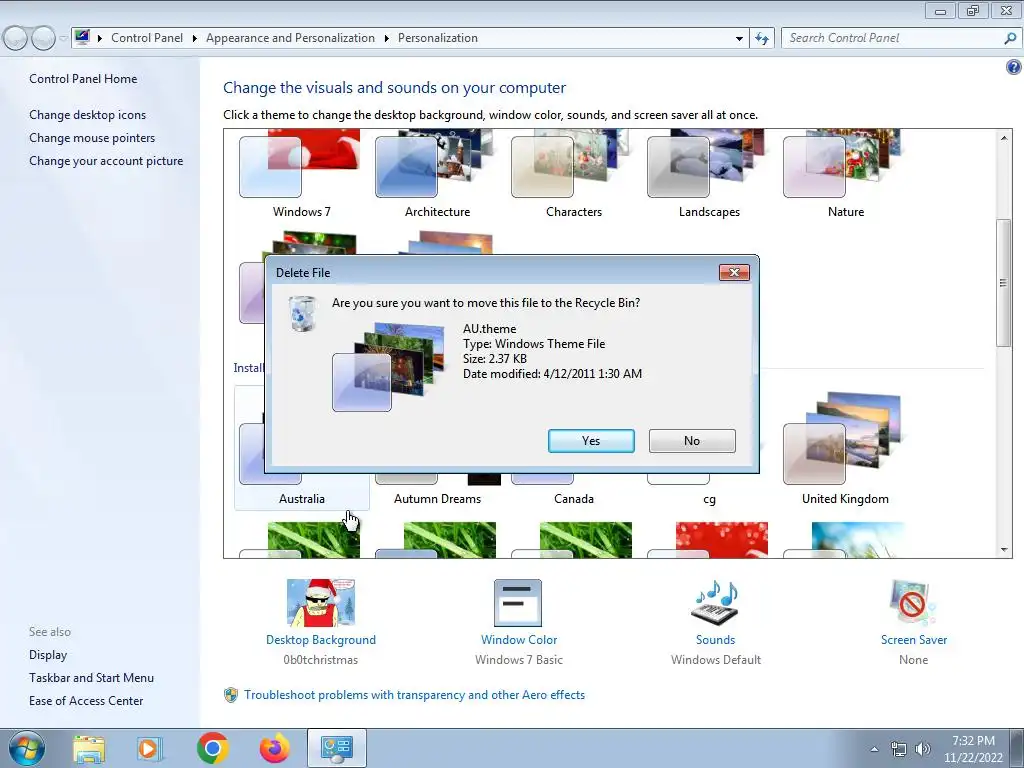Image resolution: width=1024 pixels, height=768 pixels.
Task: Select the Nature theme
Action: coord(846,173)
